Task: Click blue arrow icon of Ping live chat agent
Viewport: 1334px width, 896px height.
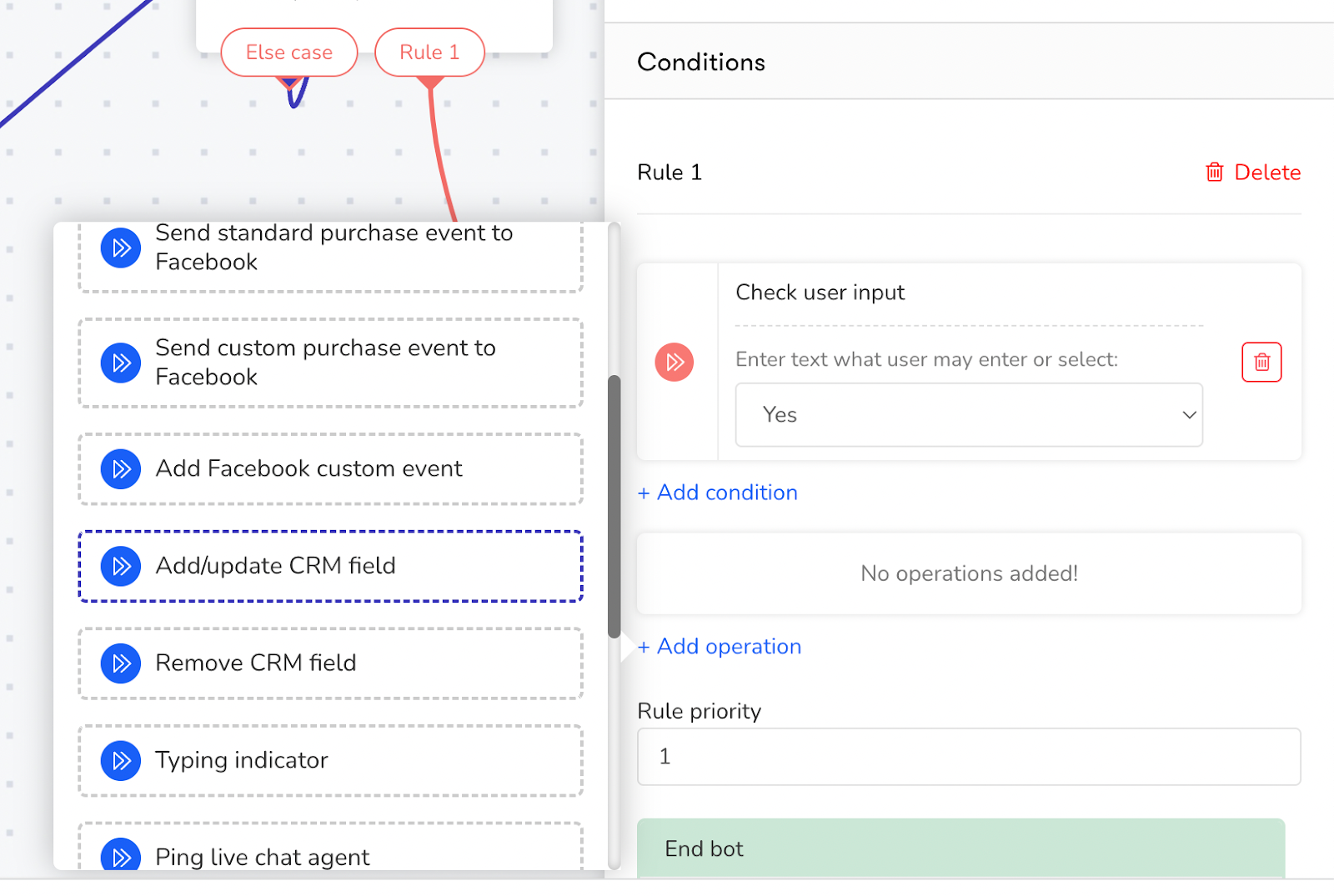Action: coord(121,857)
